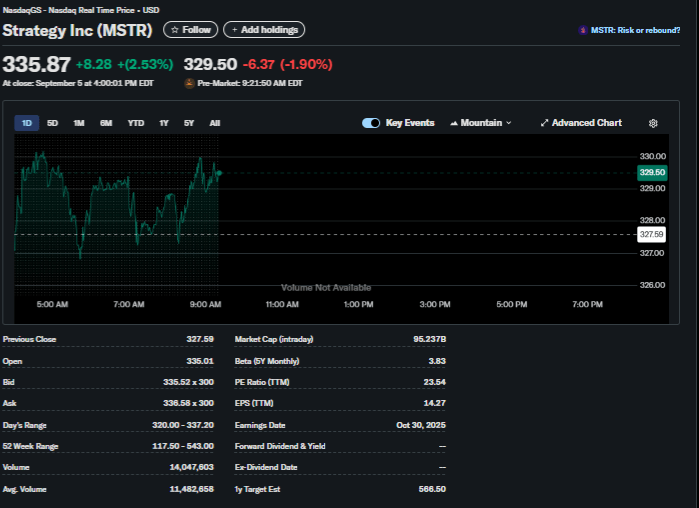Click 1y Target Est value 566.50
This screenshot has width=699, height=508.
tap(432, 489)
